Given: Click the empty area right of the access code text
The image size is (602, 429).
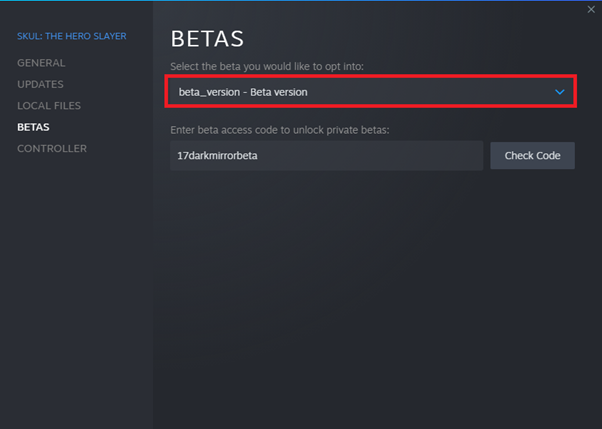Looking at the screenshot, I should pyautogui.click(x=369, y=156).
